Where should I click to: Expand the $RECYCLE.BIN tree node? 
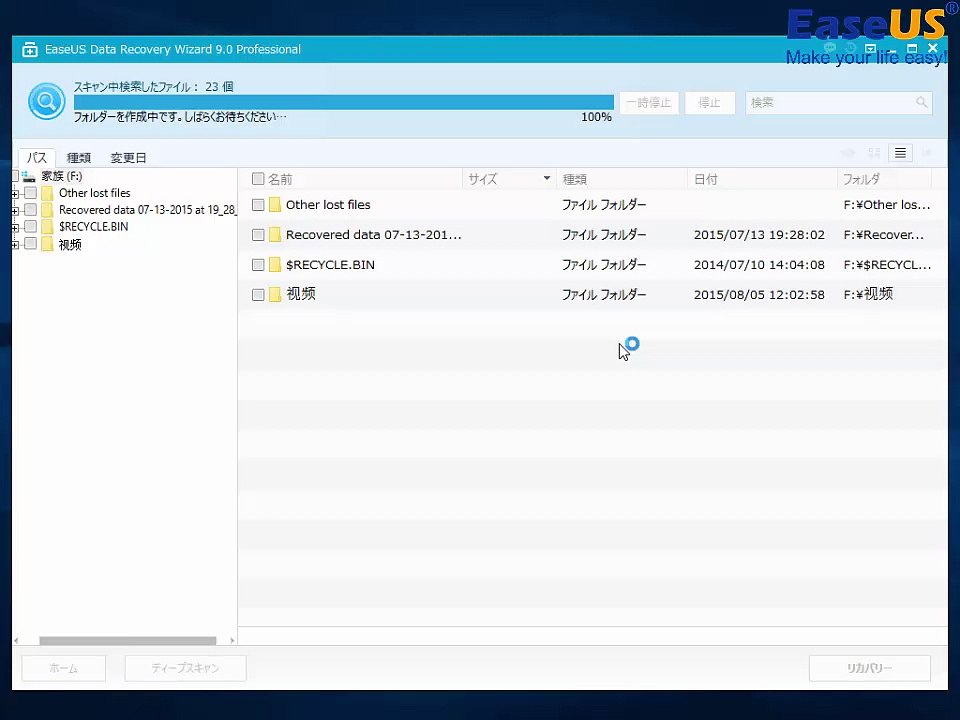point(15,228)
